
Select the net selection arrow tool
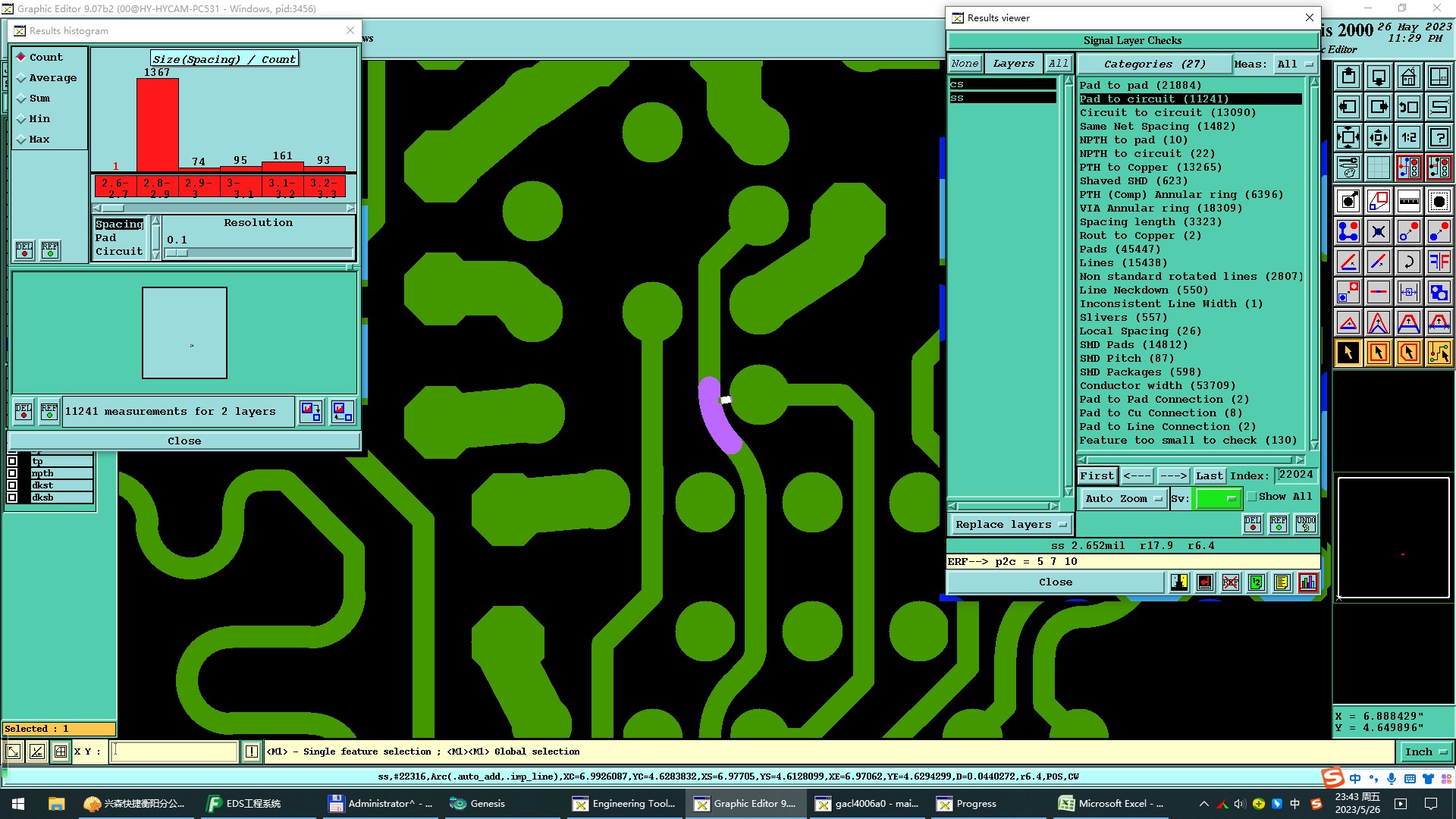point(1439,353)
